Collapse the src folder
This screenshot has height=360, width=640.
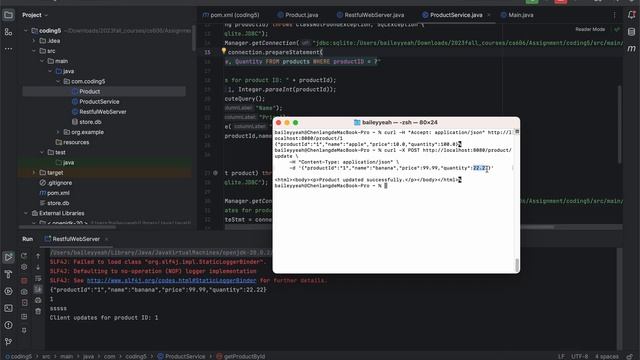(x=34, y=51)
